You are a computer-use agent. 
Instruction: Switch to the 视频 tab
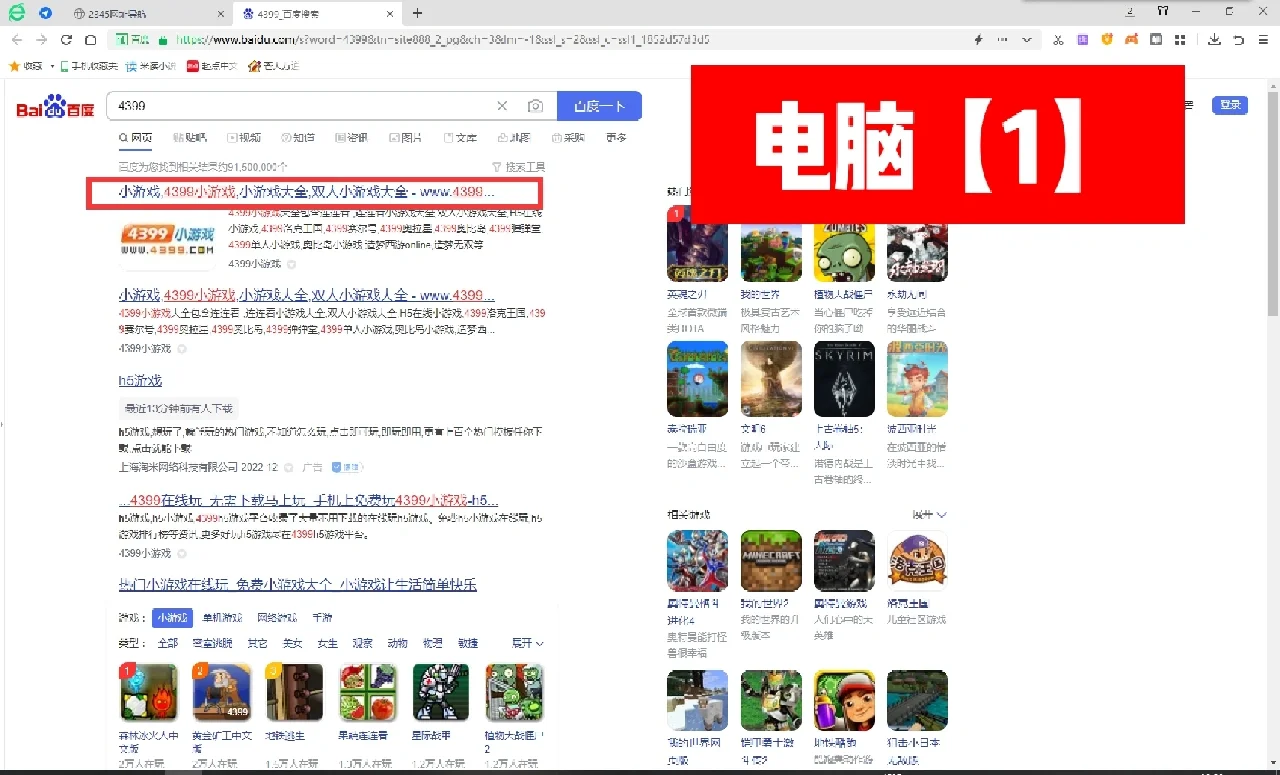244,138
